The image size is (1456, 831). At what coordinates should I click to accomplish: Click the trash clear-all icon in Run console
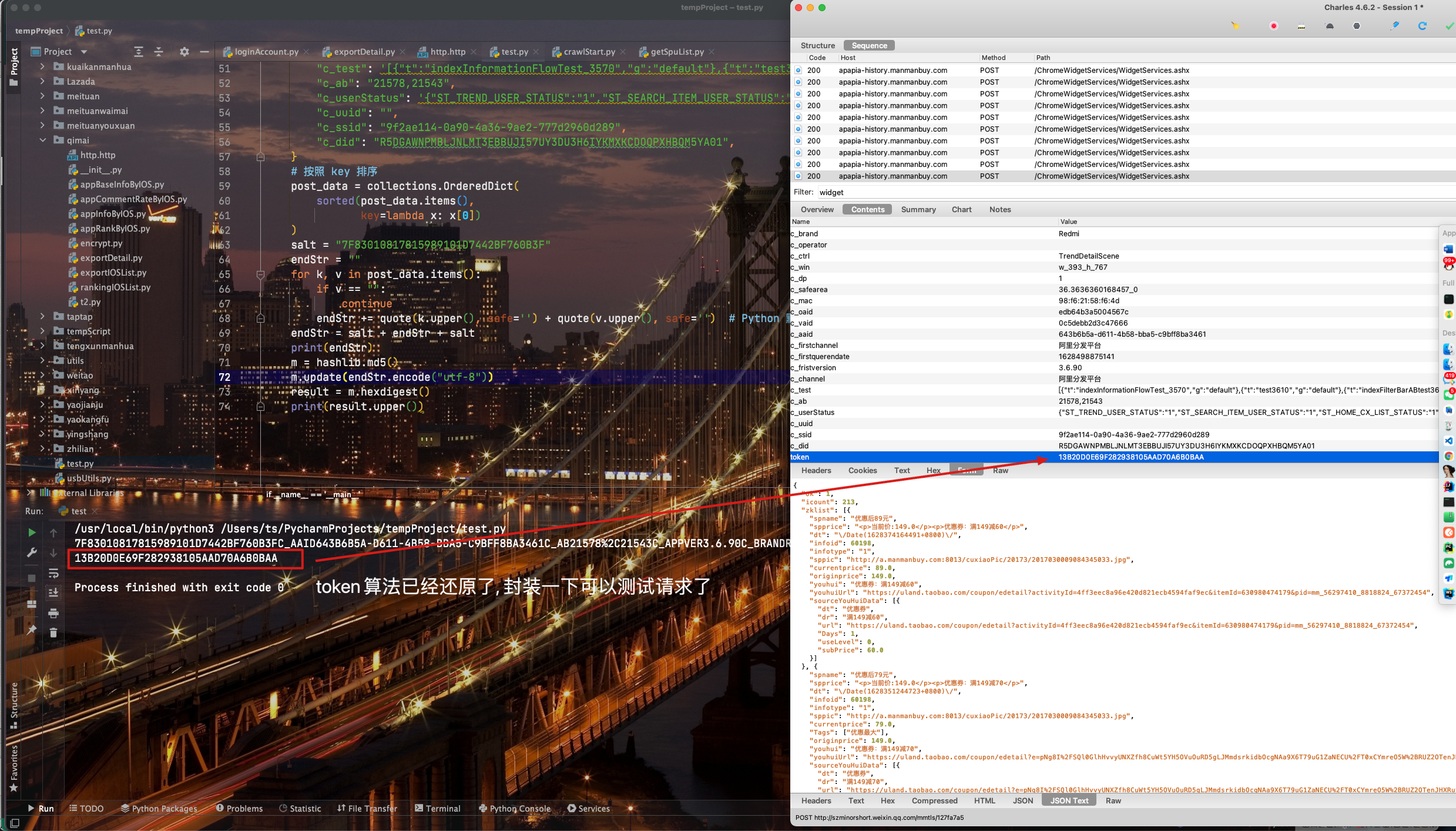[53, 632]
